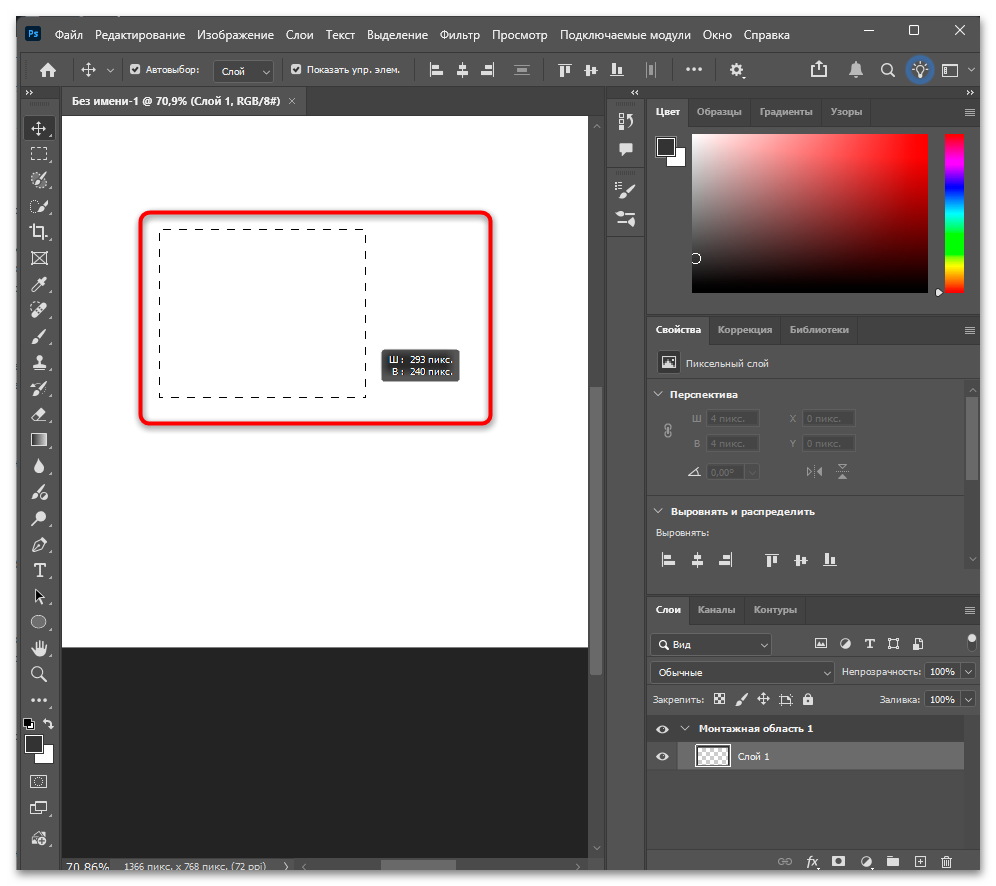The height and width of the screenshot is (886, 996).
Task: Select the Eraser tool
Action: coord(39,414)
